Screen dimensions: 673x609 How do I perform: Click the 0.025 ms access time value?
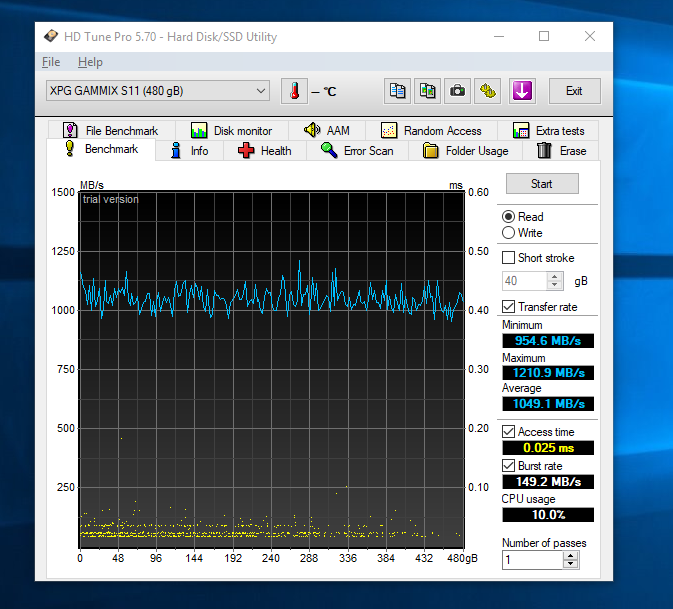point(548,448)
